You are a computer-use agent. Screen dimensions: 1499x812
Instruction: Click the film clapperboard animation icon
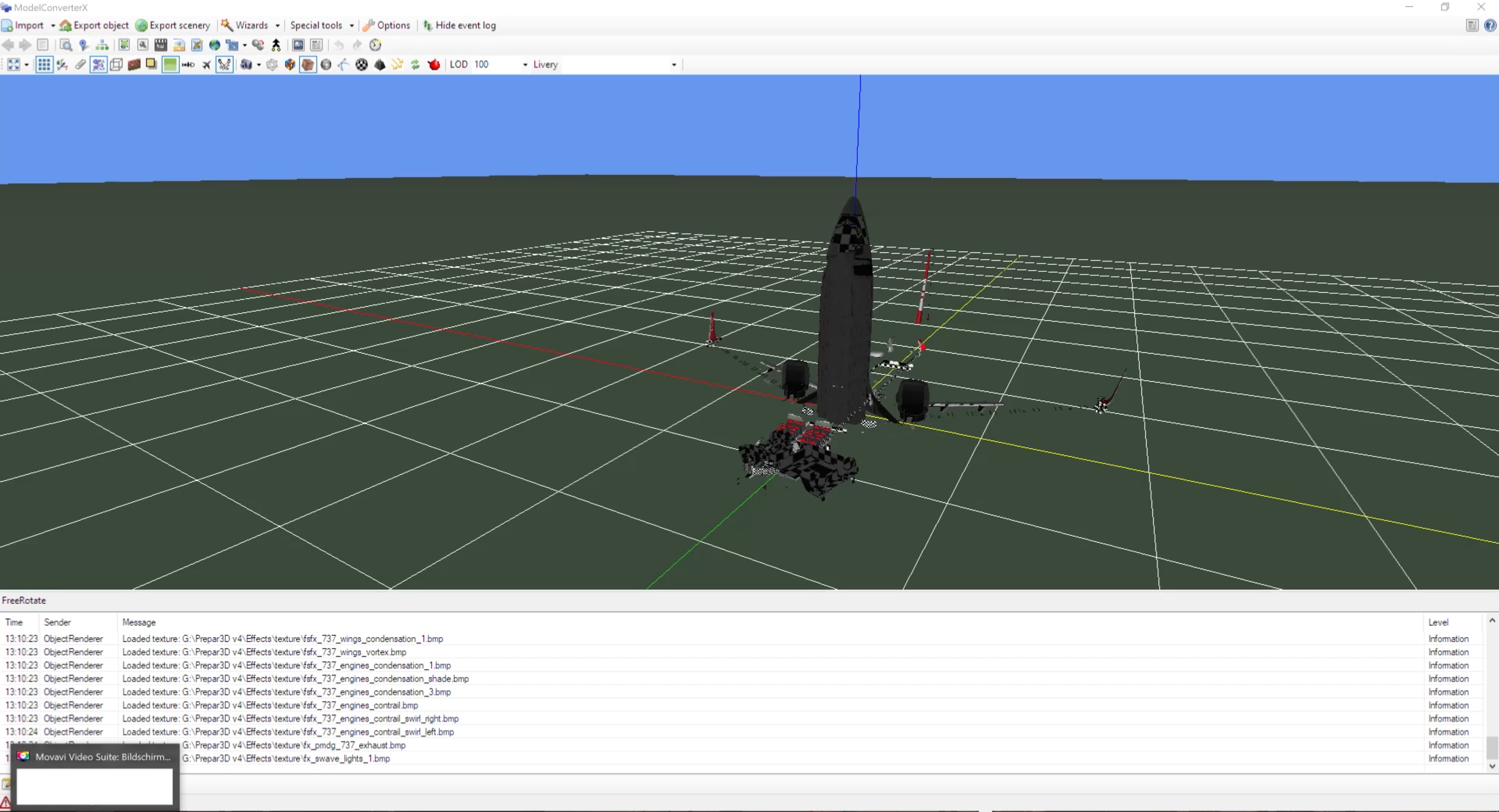pos(160,45)
